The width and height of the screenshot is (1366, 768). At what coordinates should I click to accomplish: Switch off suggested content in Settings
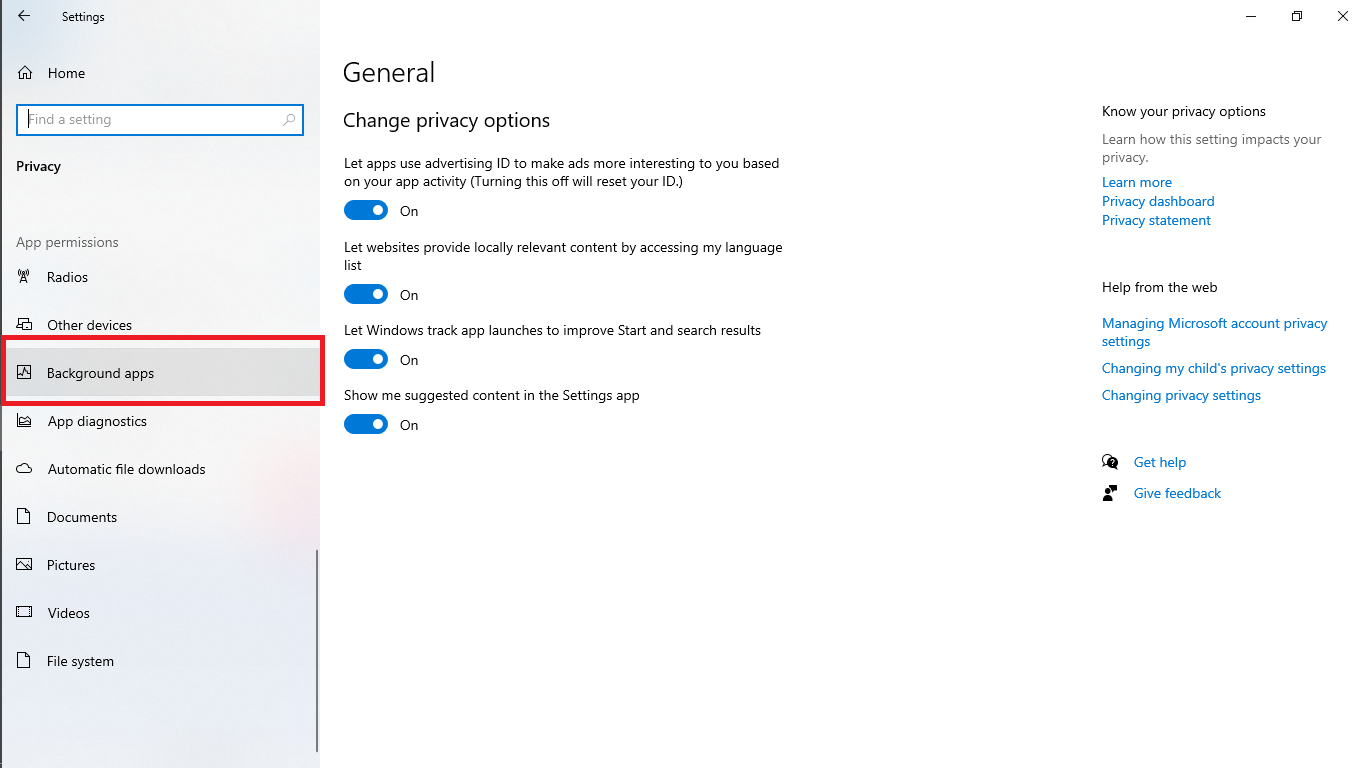pyautogui.click(x=366, y=425)
